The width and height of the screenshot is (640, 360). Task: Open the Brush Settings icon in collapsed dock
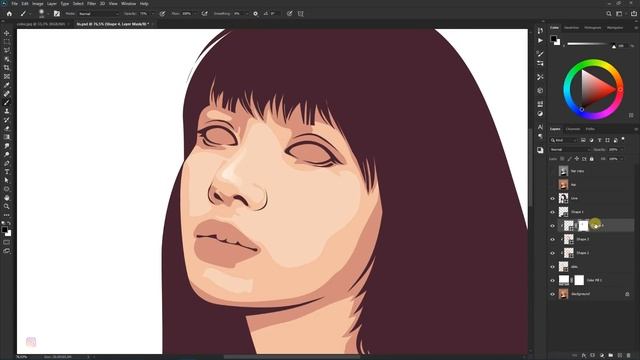tap(540, 53)
